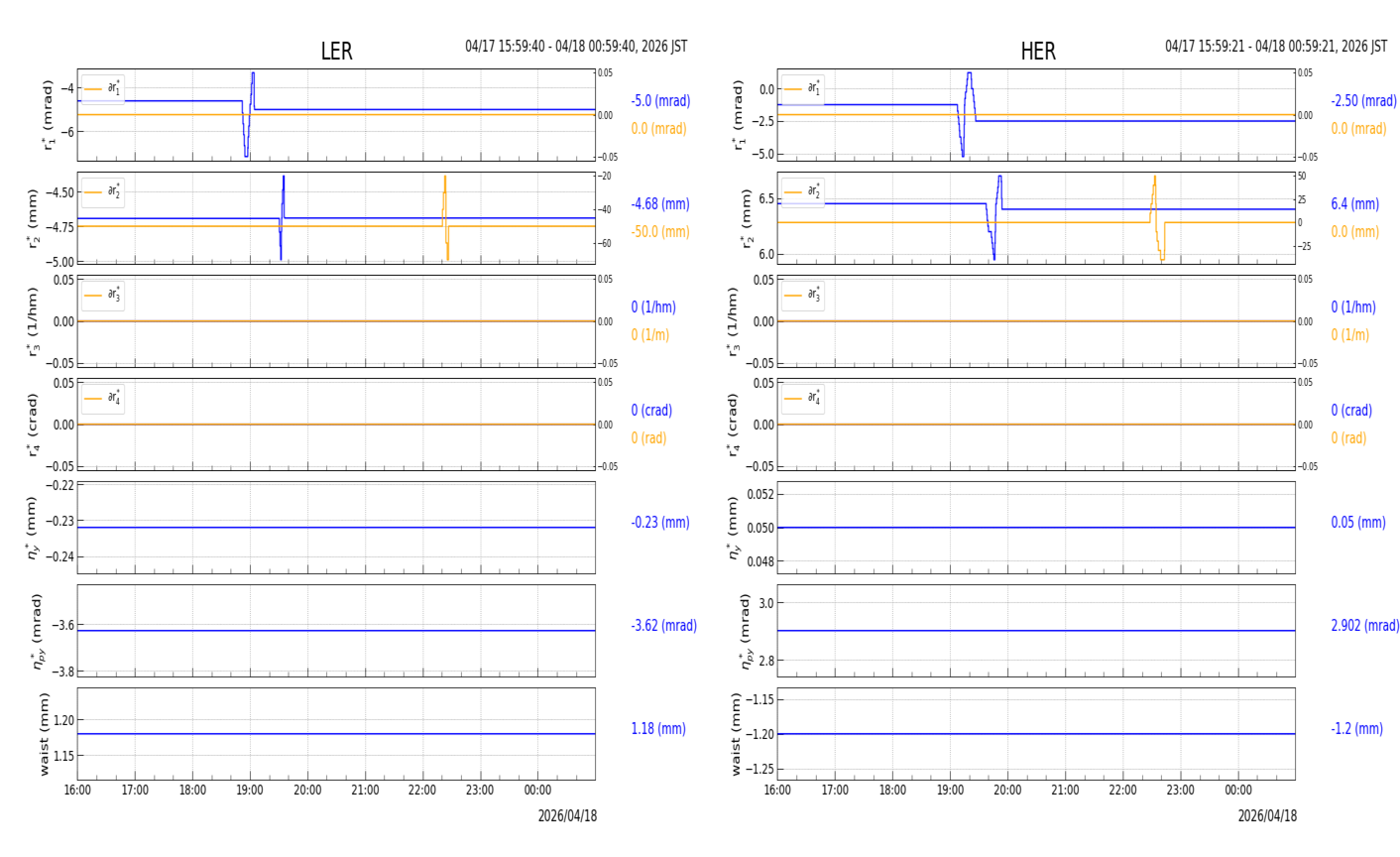Select the LER time range starting 04/17 15:59:40
1400x857 pixels.
coord(576,47)
